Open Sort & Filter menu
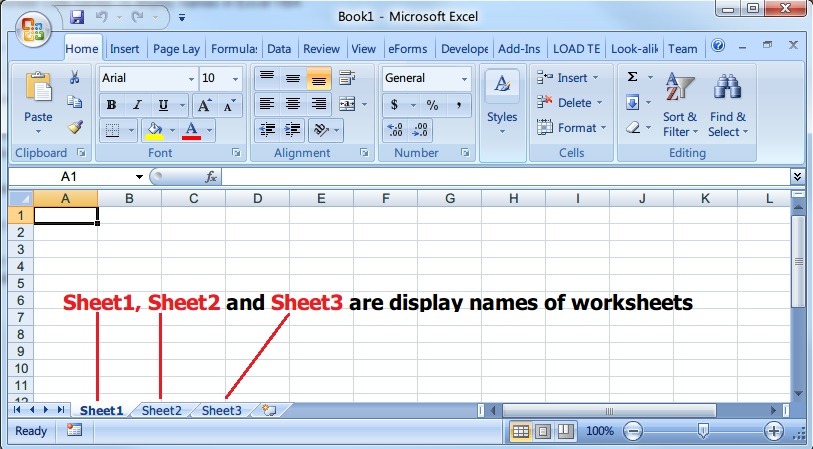Viewport: 813px width, 449px height. tap(680, 106)
